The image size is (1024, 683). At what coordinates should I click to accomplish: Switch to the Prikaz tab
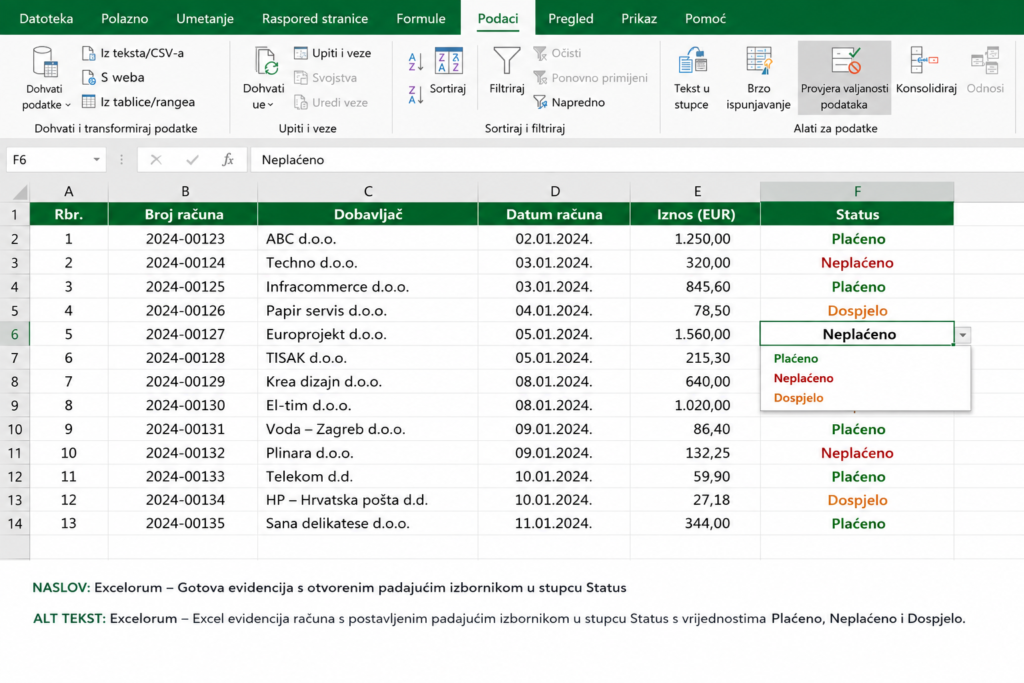click(639, 18)
